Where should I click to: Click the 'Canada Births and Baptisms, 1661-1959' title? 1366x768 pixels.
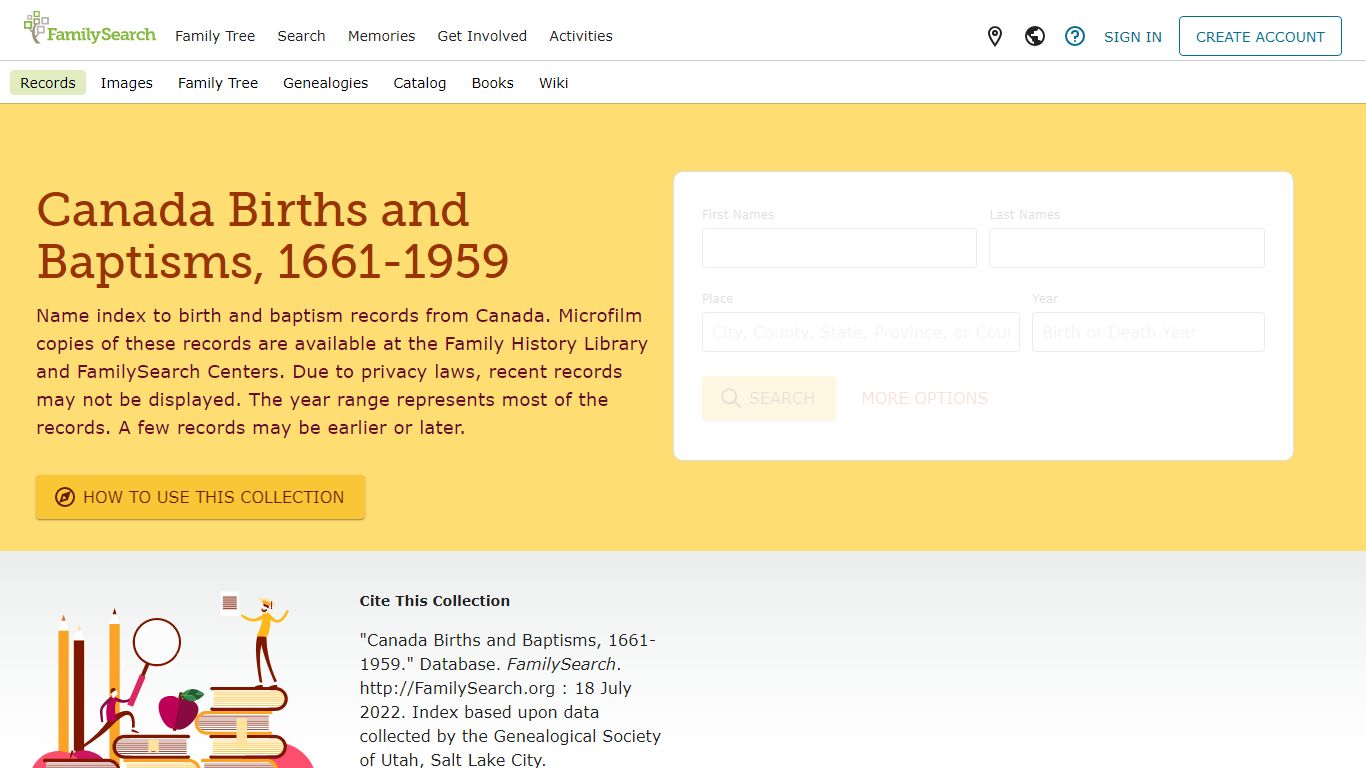click(x=273, y=235)
